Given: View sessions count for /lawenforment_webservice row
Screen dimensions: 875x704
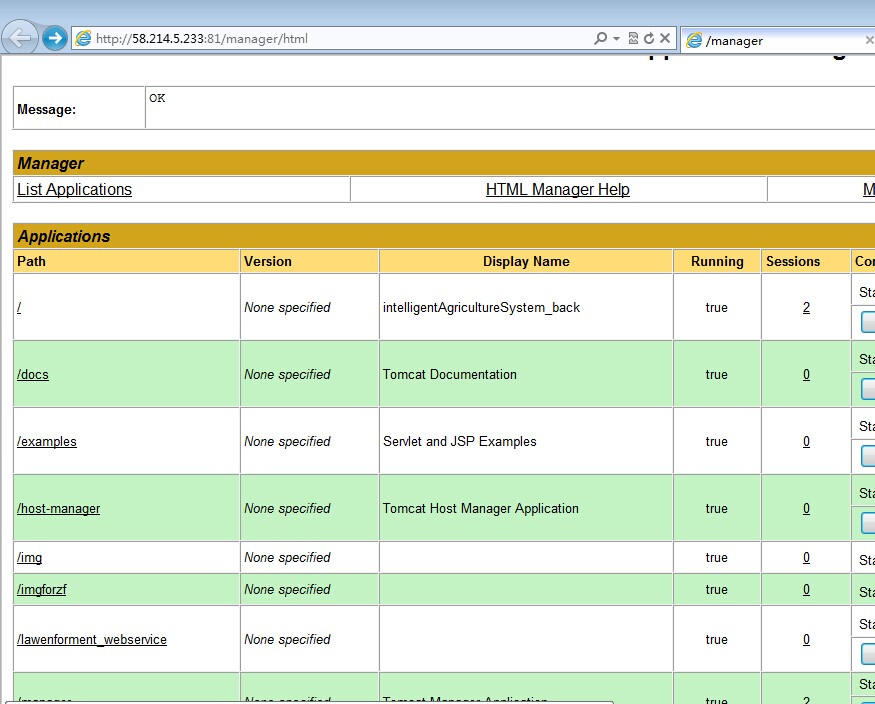Looking at the screenshot, I should [806, 639].
